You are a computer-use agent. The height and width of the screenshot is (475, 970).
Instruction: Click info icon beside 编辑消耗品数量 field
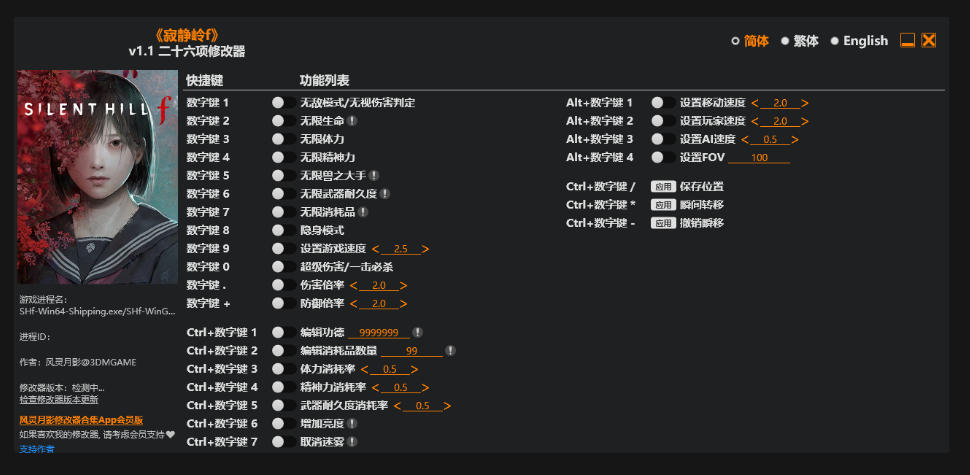pyautogui.click(x=450, y=351)
